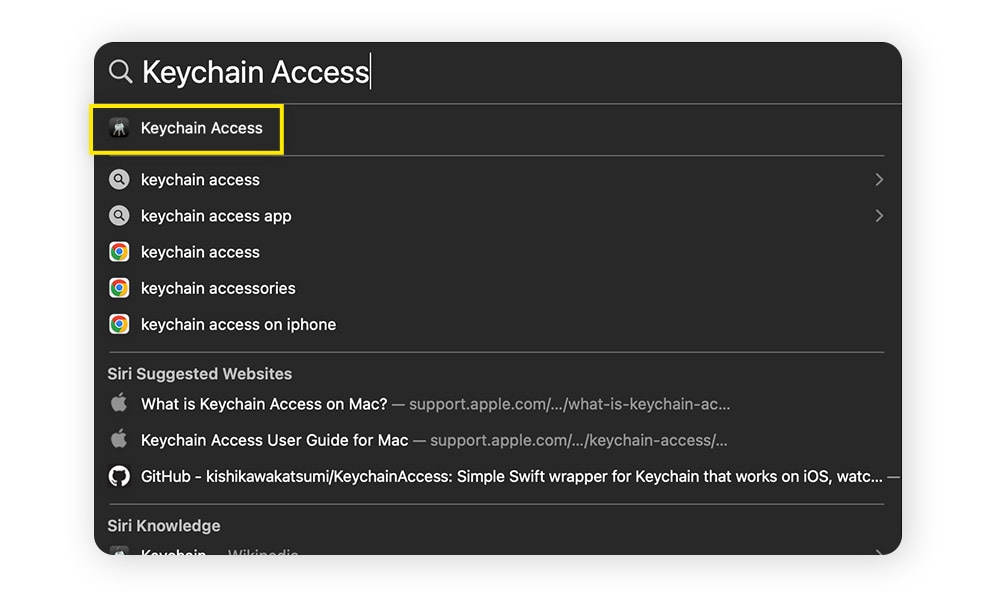Screen dimensions: 1000x600
Task: Select keychain accessories suggestion text
Action: pyautogui.click(x=218, y=288)
